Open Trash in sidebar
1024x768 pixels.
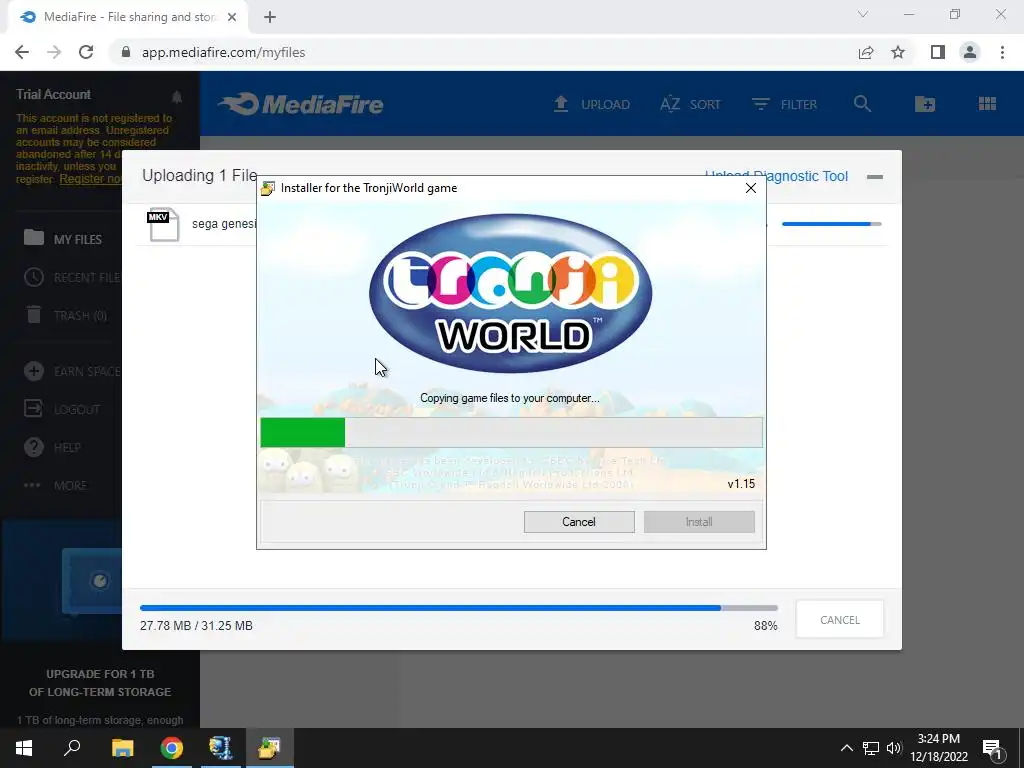65,315
